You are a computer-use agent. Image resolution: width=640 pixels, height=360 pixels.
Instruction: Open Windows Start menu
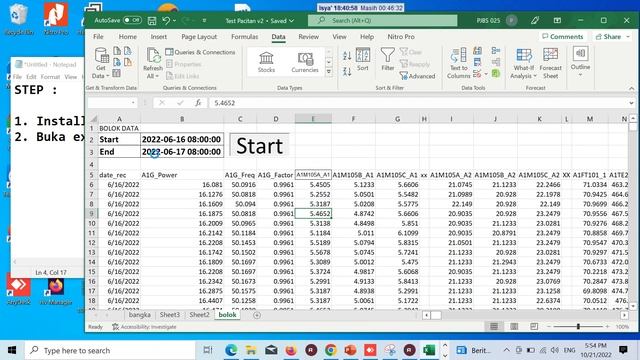(12, 350)
